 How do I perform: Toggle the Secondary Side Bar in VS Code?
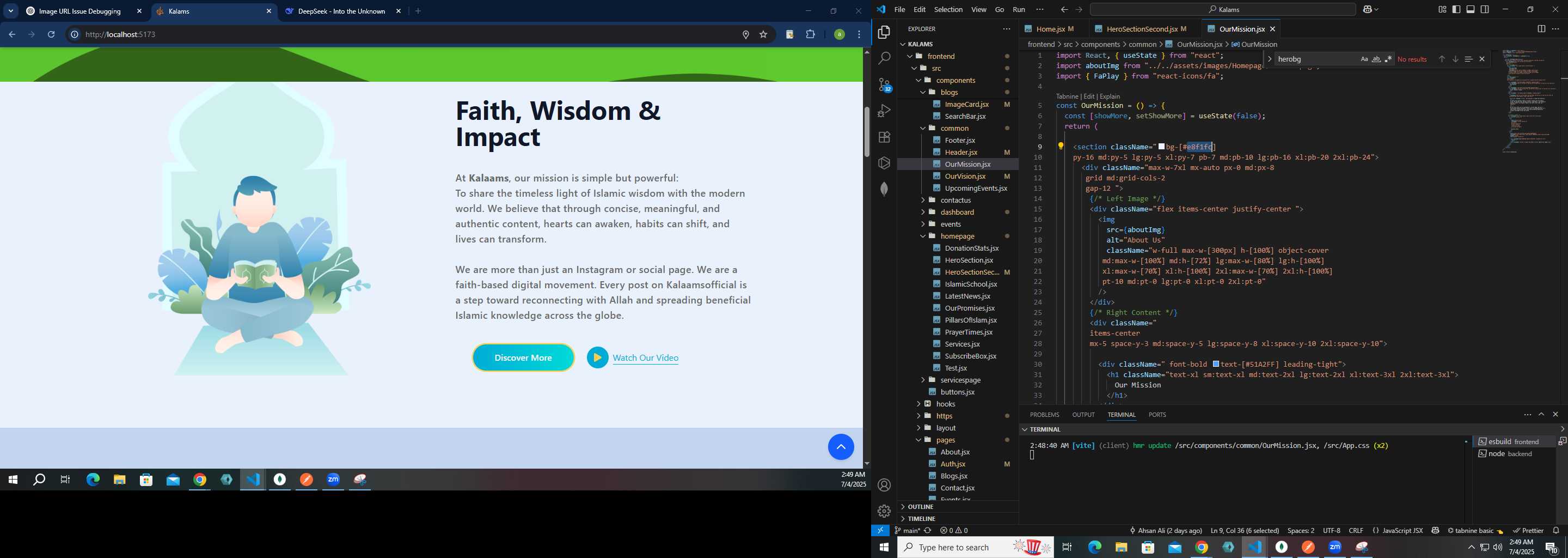click(1484, 10)
